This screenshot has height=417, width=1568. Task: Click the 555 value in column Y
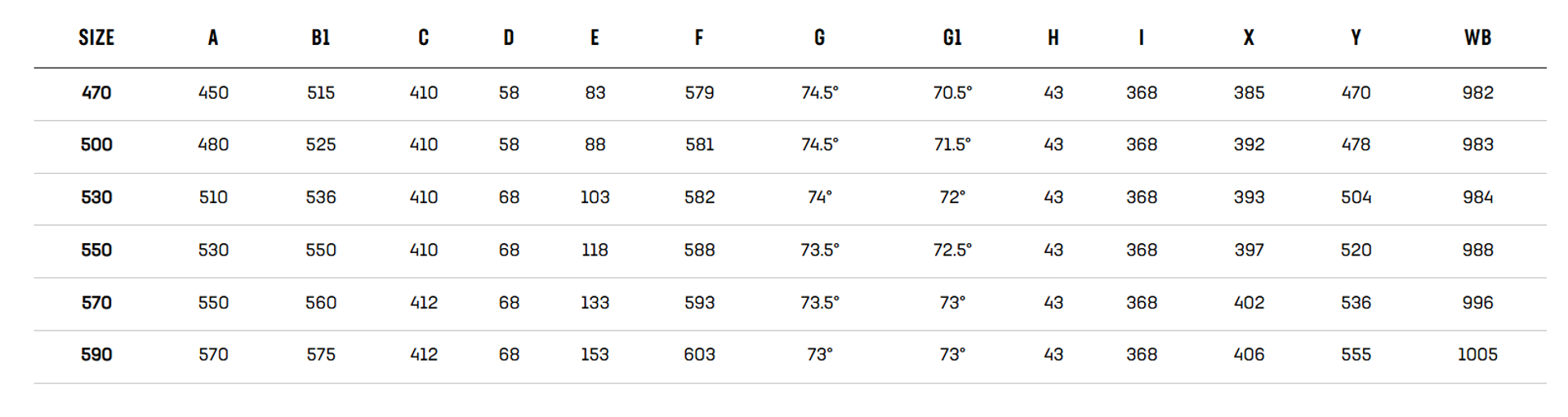[1356, 355]
